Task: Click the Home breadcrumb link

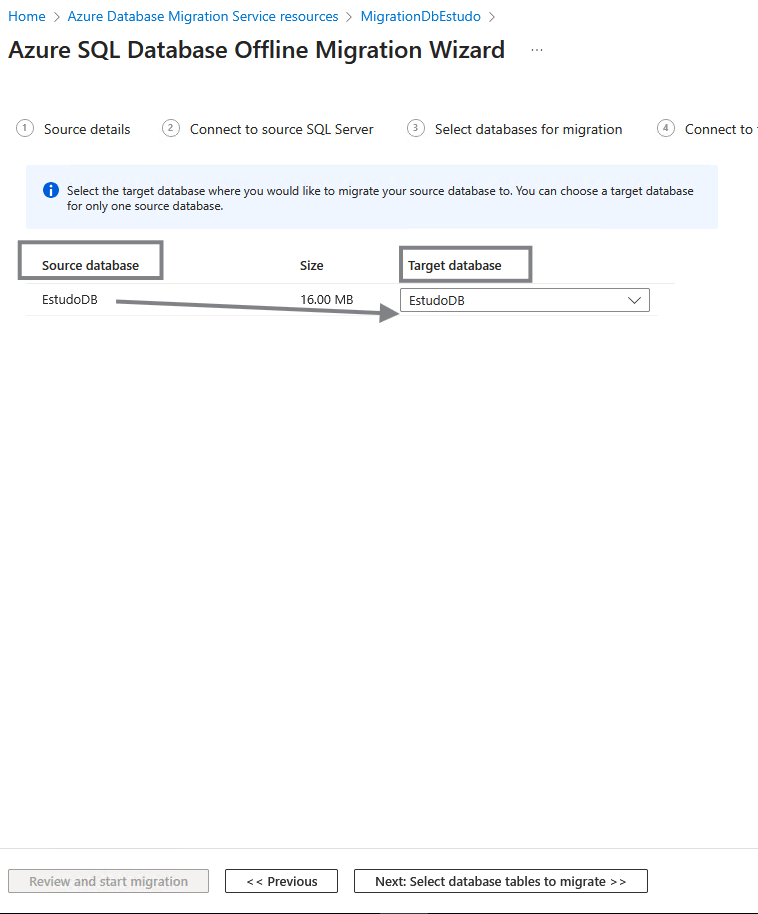Action: tap(27, 17)
